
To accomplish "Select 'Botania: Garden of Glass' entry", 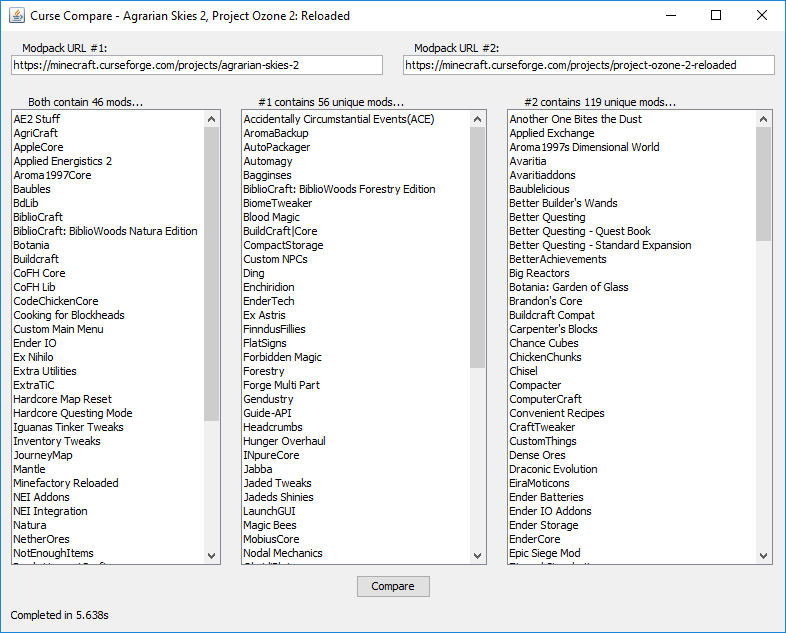I will 569,287.
